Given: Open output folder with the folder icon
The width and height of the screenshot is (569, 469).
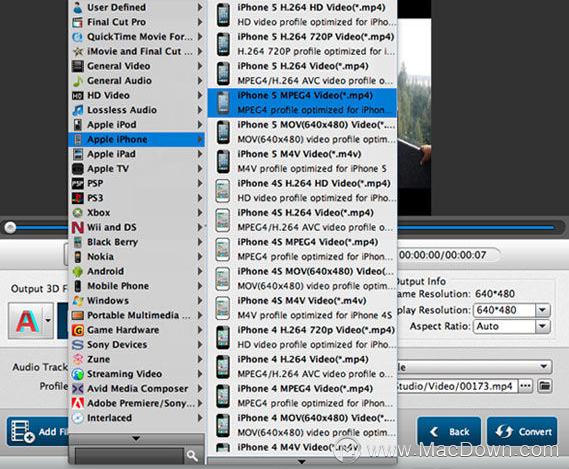Looking at the screenshot, I should click(x=544, y=386).
